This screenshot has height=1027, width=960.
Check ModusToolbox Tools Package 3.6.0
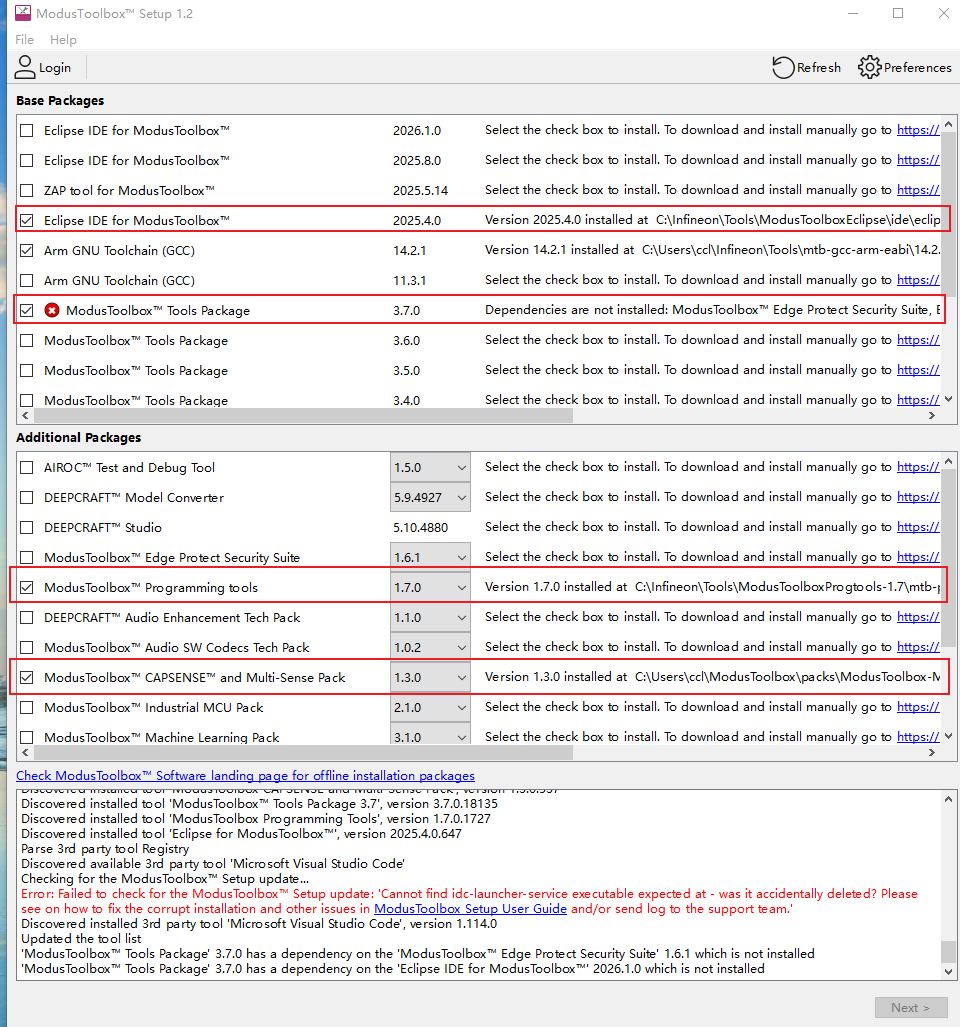(27, 341)
